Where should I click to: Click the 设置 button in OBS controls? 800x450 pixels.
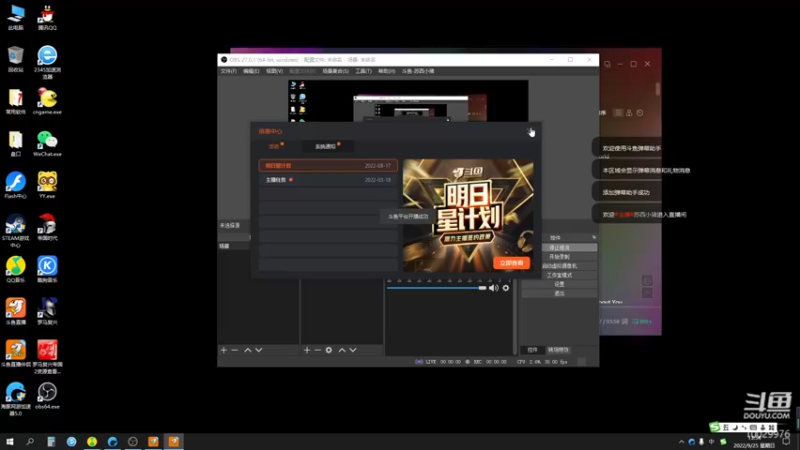coord(559,284)
